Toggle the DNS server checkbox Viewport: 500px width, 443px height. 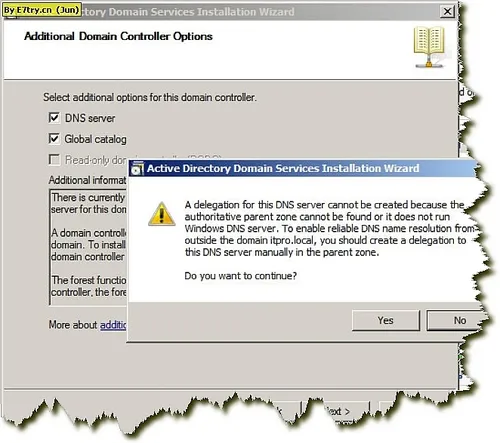[x=54, y=118]
